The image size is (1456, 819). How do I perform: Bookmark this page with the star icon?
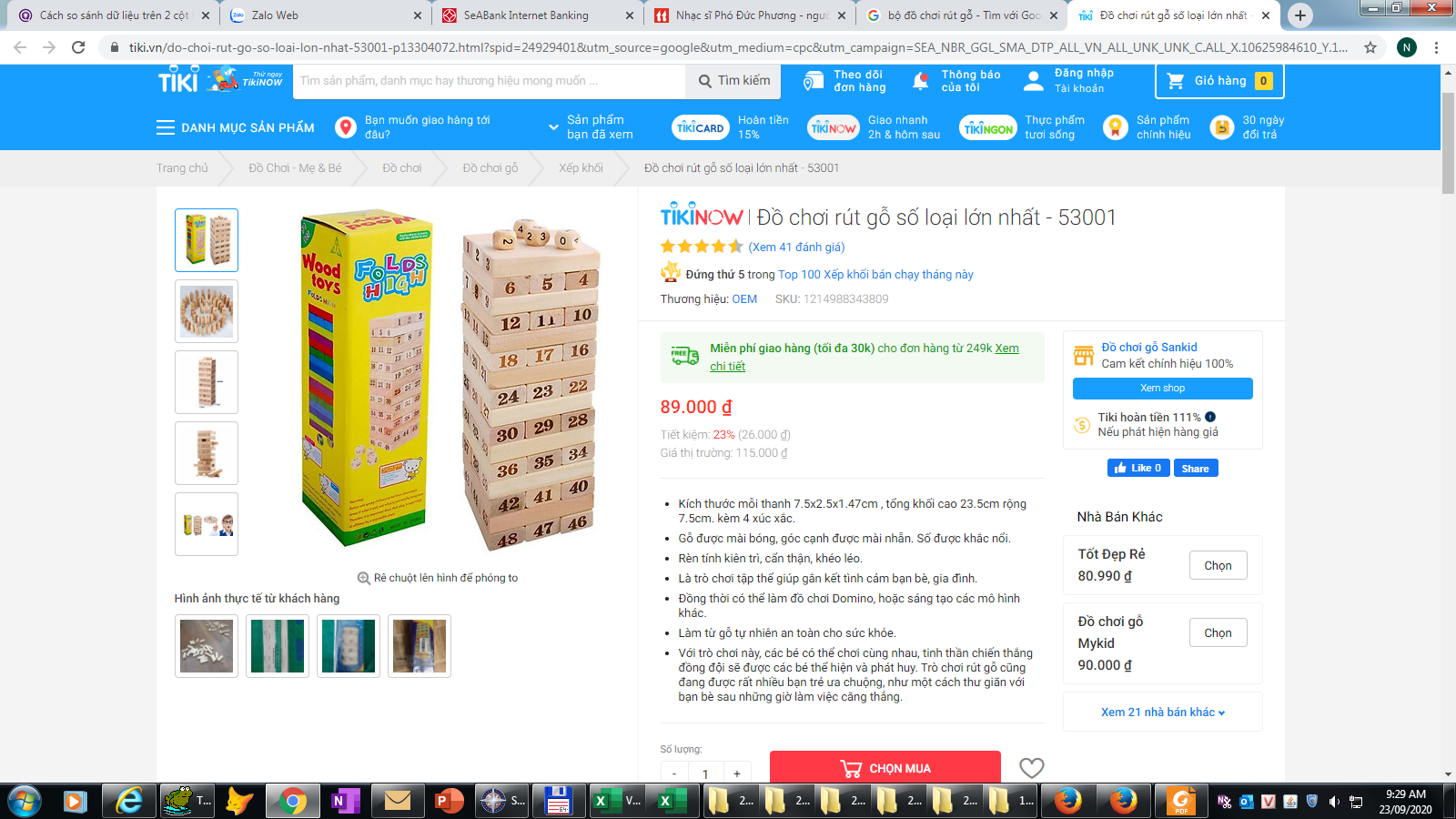(x=1370, y=47)
